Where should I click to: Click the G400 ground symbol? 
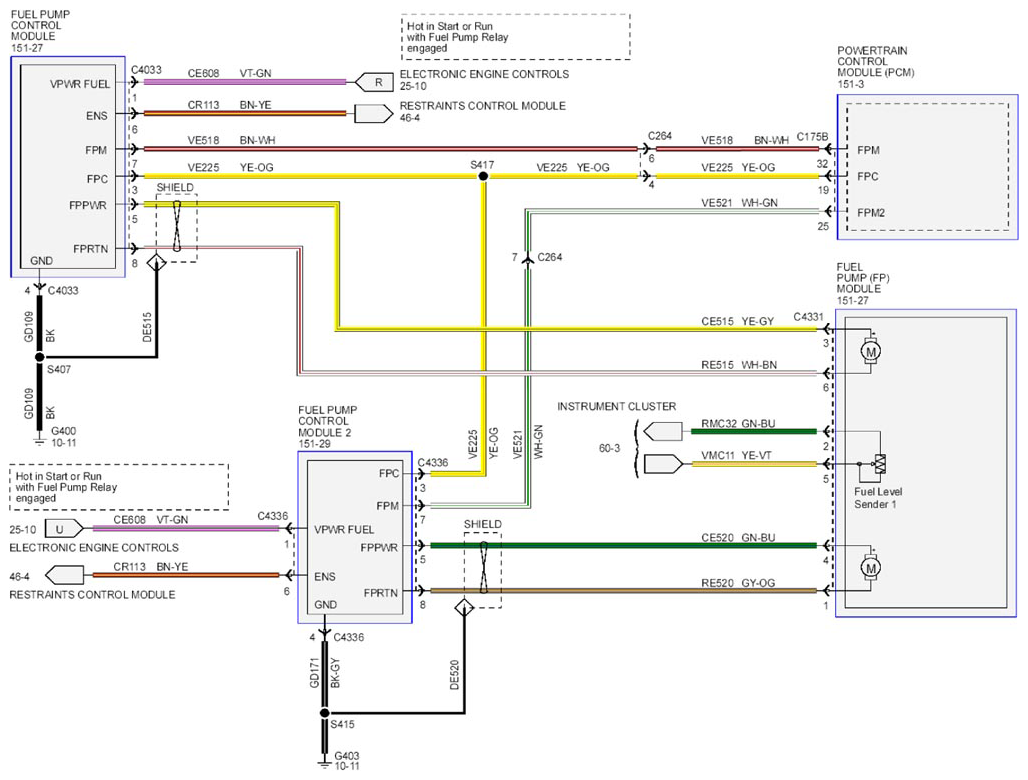click(x=39, y=442)
